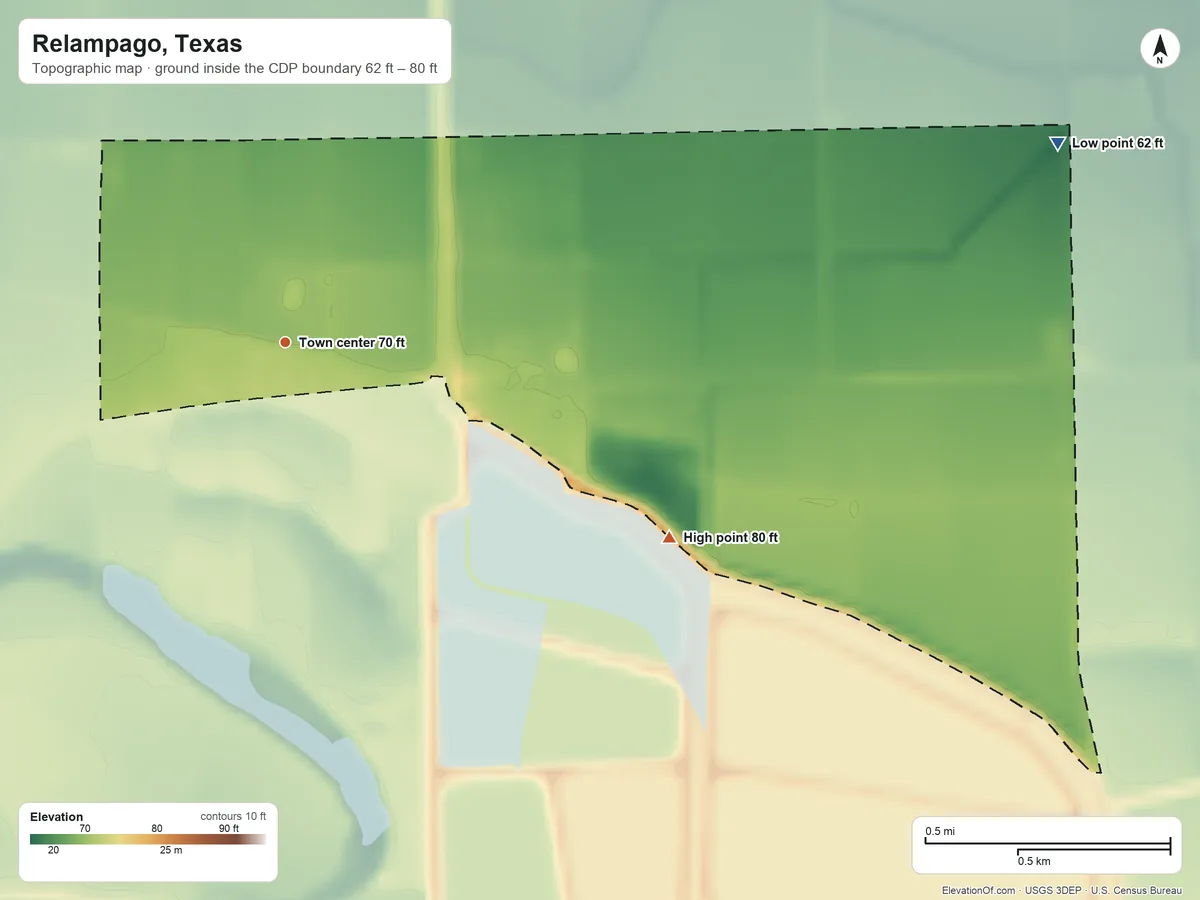
Task: Click the '0.5 mi' scale bar label
Action: (x=940, y=832)
